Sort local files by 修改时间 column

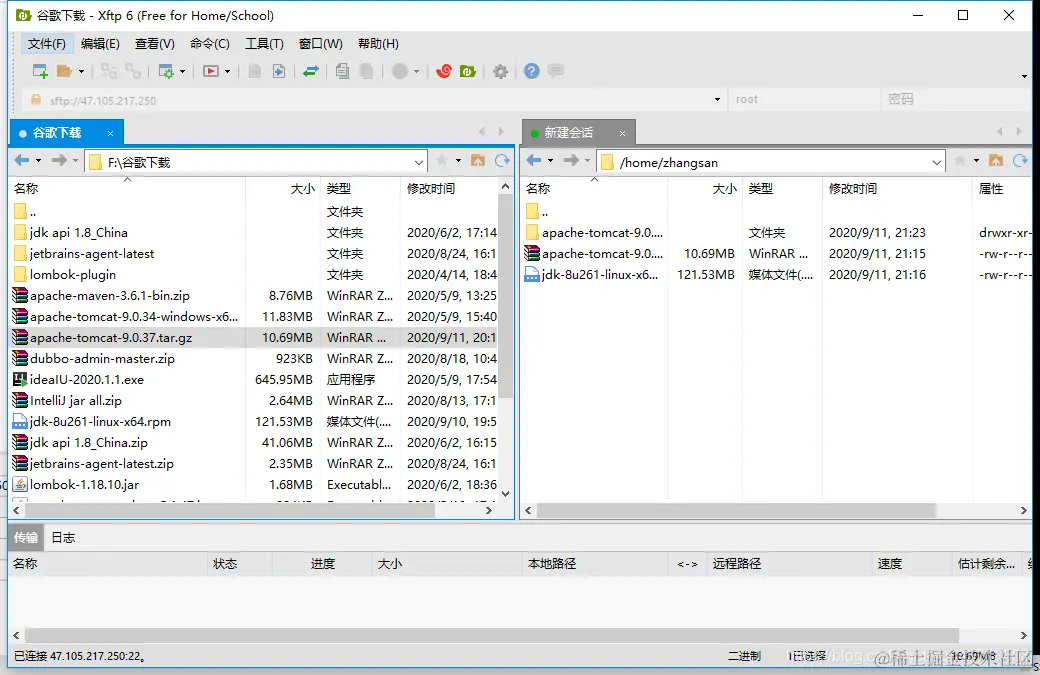tap(448, 189)
